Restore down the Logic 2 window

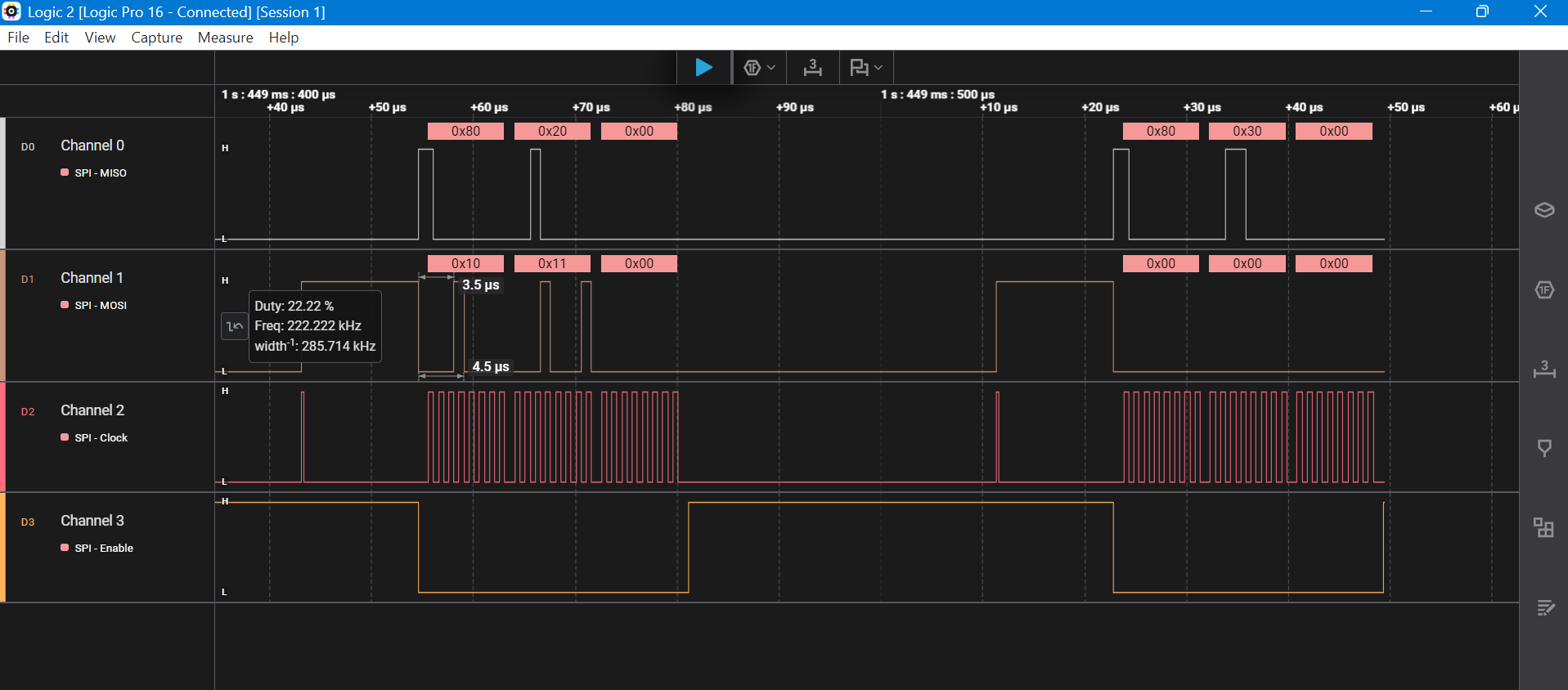coord(1482,11)
